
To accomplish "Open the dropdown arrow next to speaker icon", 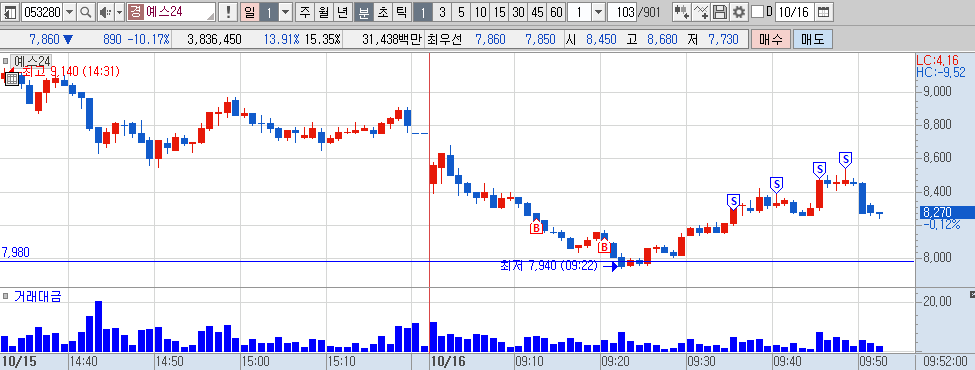I will click(118, 11).
